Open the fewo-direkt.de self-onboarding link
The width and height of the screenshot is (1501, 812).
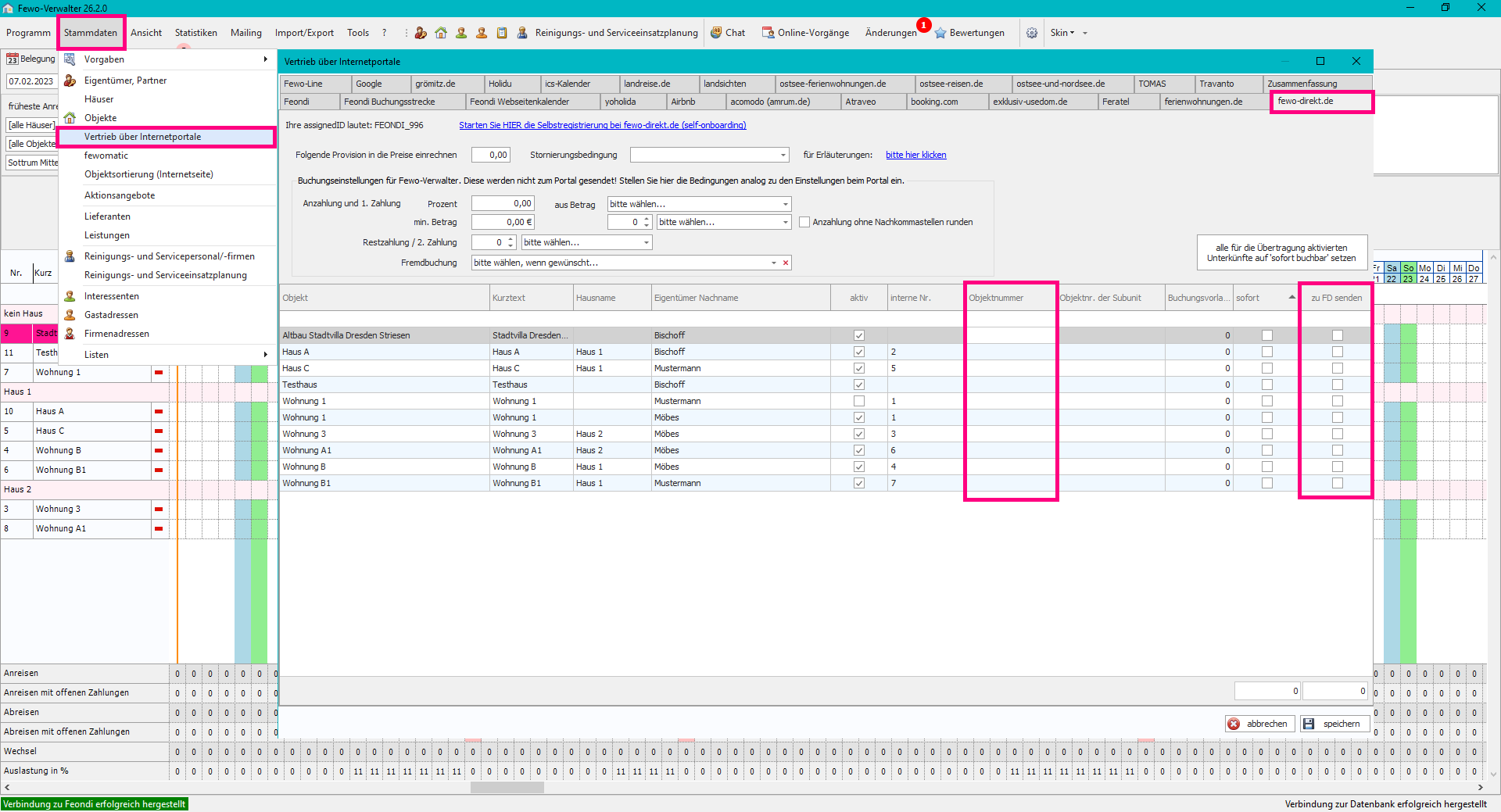tap(602, 125)
